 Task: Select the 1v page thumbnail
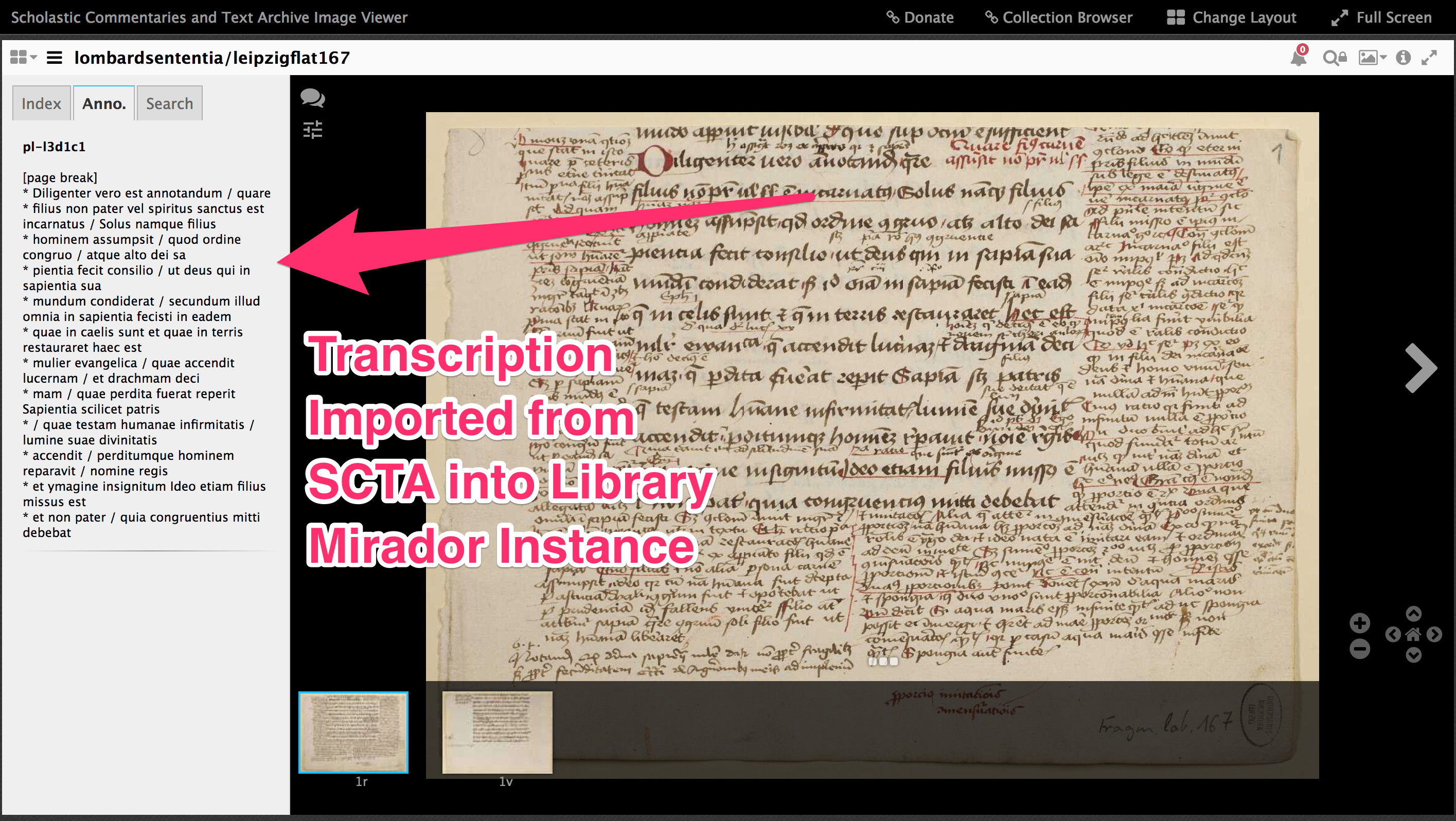point(497,733)
